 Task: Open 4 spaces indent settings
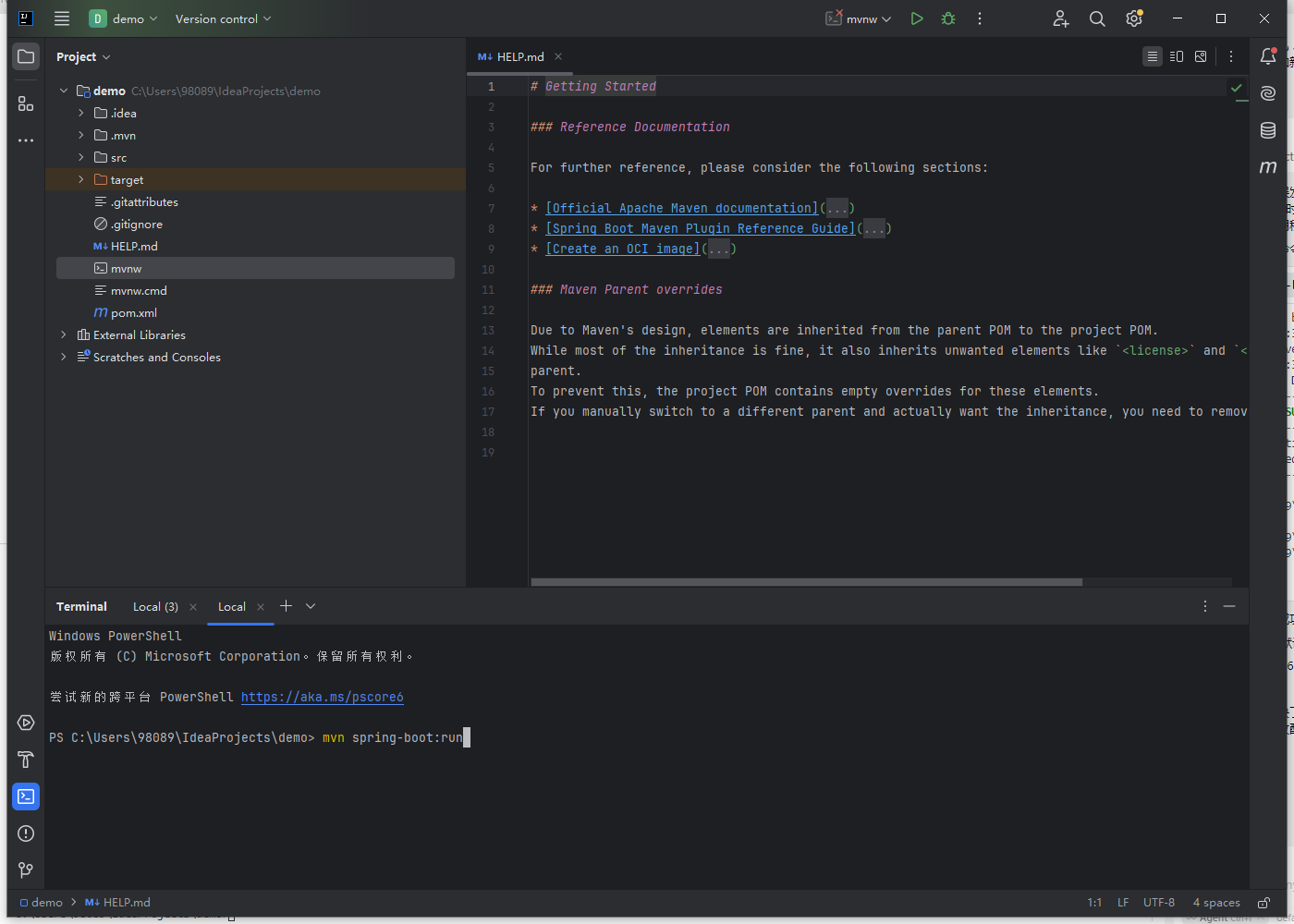pyautogui.click(x=1216, y=903)
